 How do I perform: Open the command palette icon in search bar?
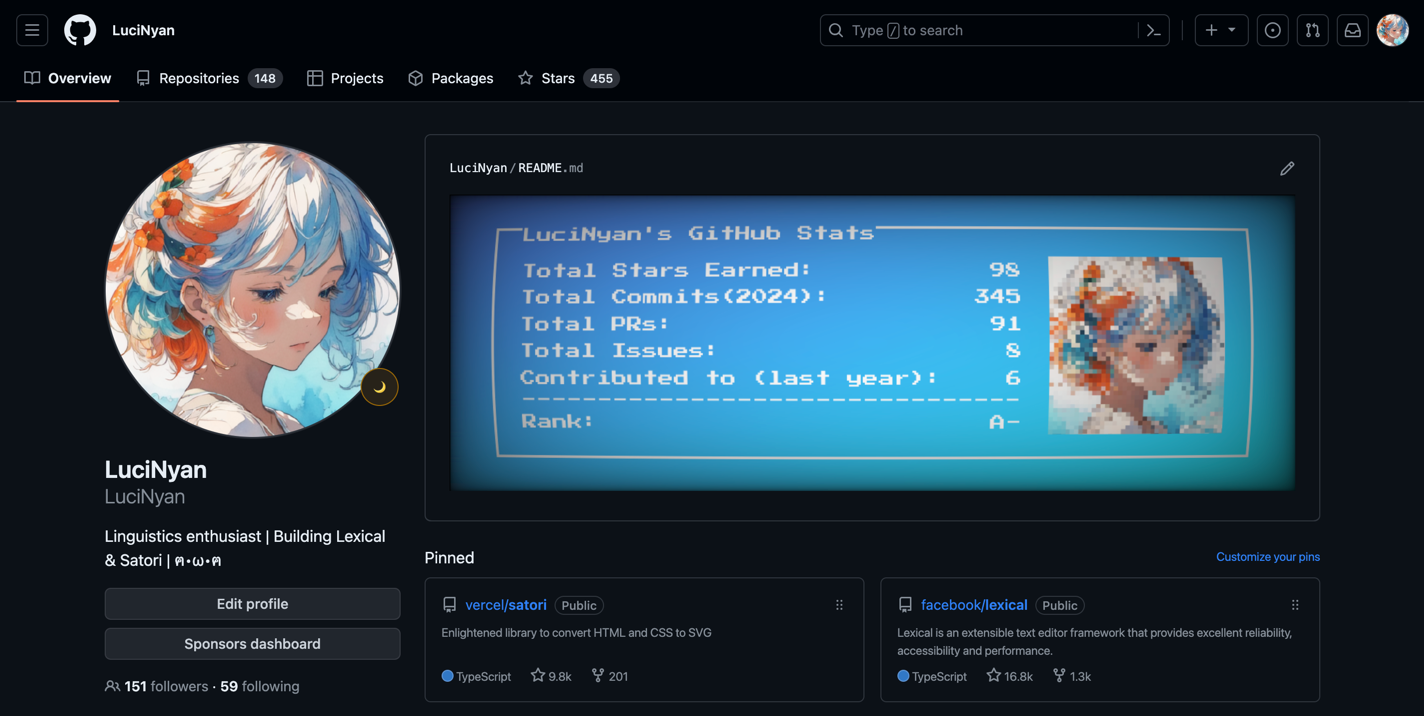point(1153,30)
